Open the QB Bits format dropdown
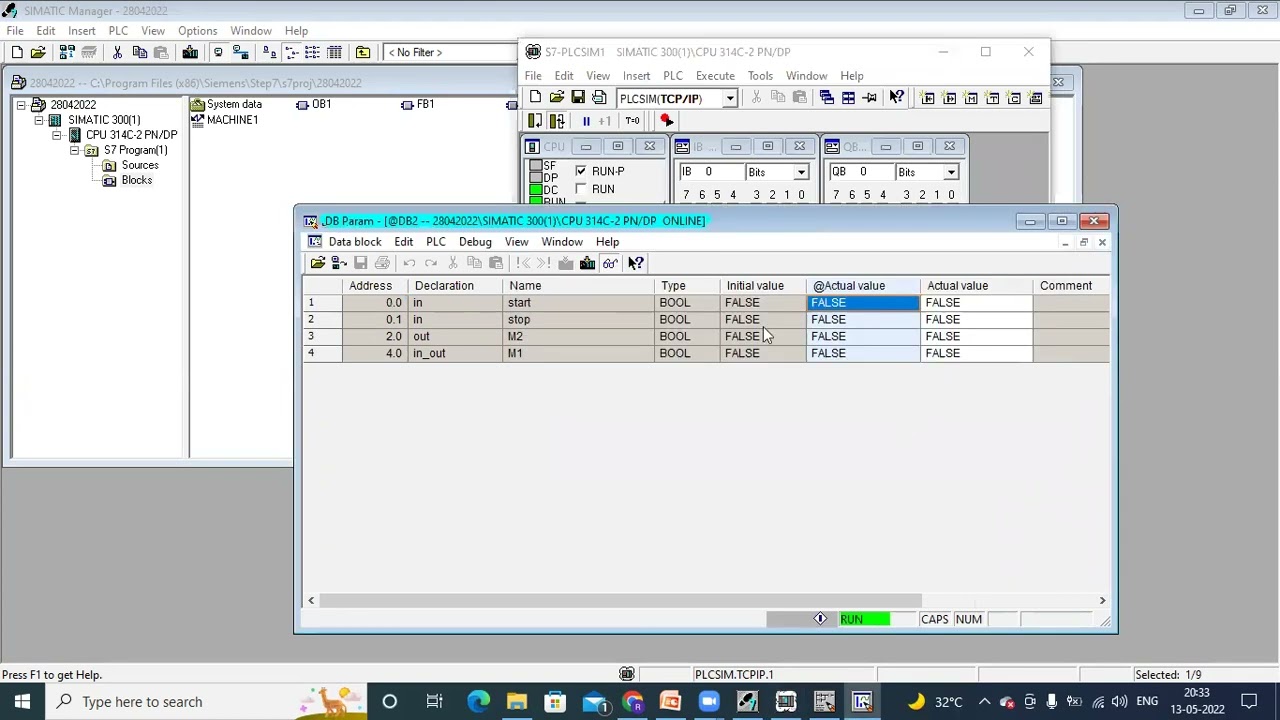The image size is (1280, 720). pyautogui.click(x=951, y=172)
